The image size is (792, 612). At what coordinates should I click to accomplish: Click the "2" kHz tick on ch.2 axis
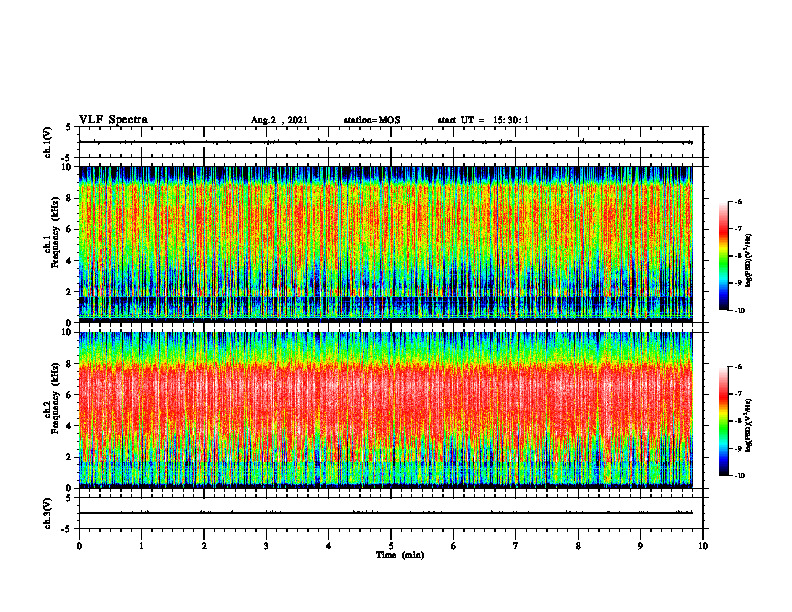[x=69, y=457]
